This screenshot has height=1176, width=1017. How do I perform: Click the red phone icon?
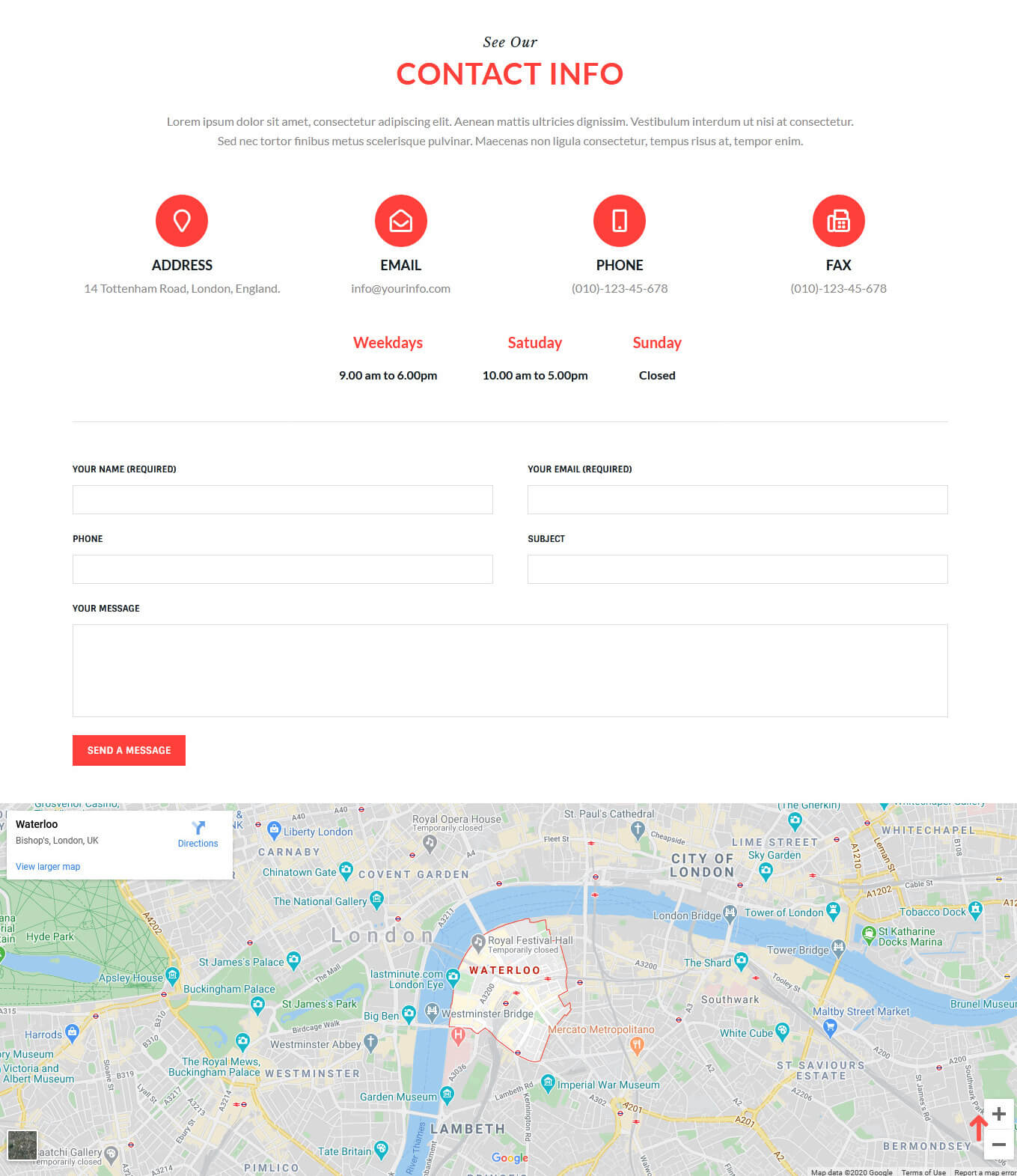point(619,221)
